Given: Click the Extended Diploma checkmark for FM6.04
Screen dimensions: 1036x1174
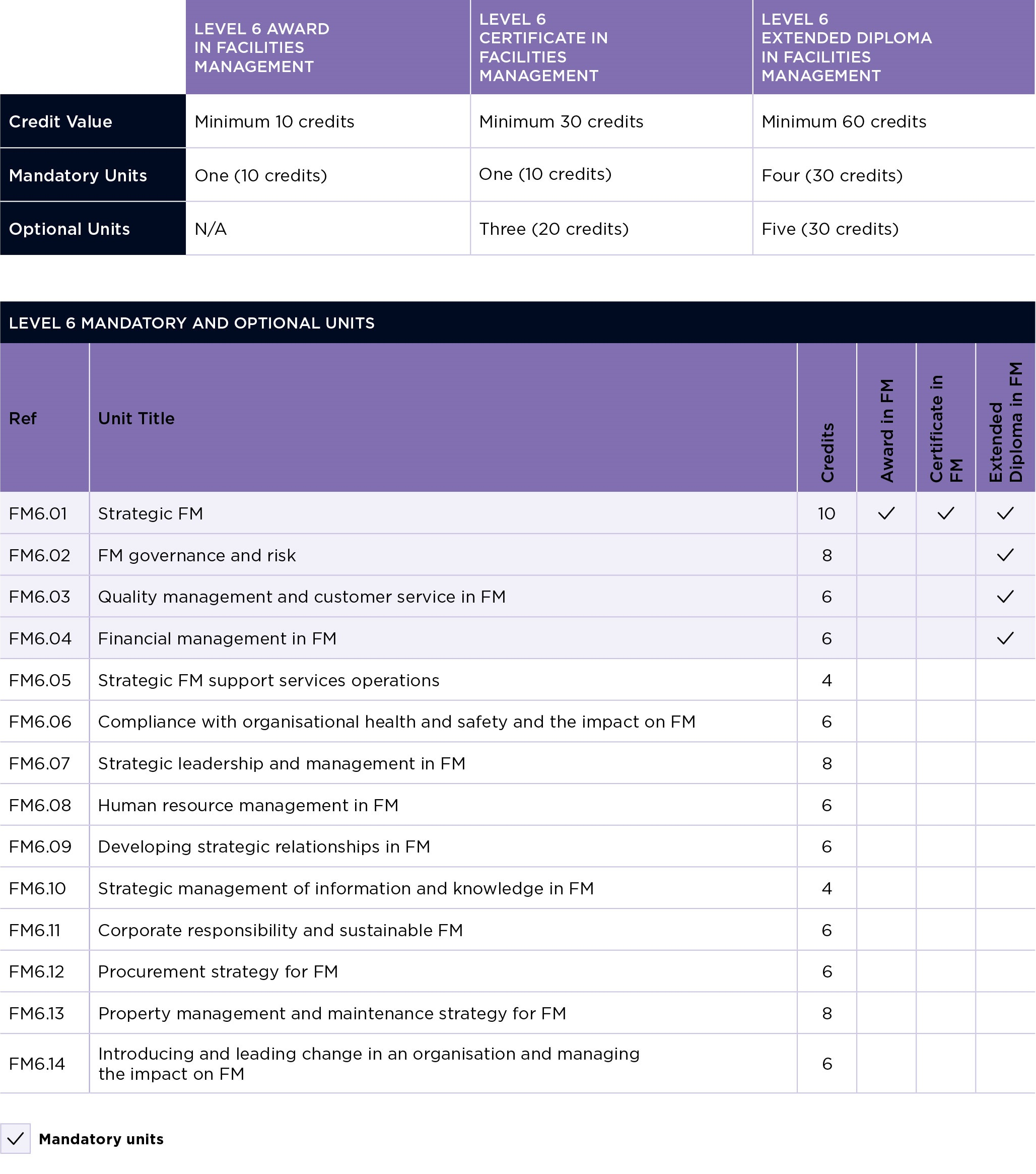Looking at the screenshot, I should (1005, 638).
